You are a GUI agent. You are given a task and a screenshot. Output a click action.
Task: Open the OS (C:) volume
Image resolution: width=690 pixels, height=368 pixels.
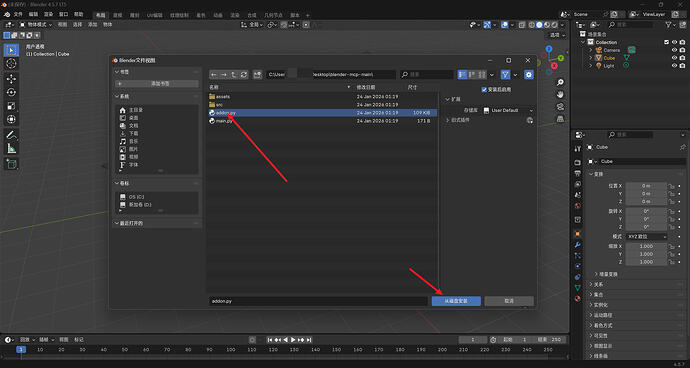[137, 197]
